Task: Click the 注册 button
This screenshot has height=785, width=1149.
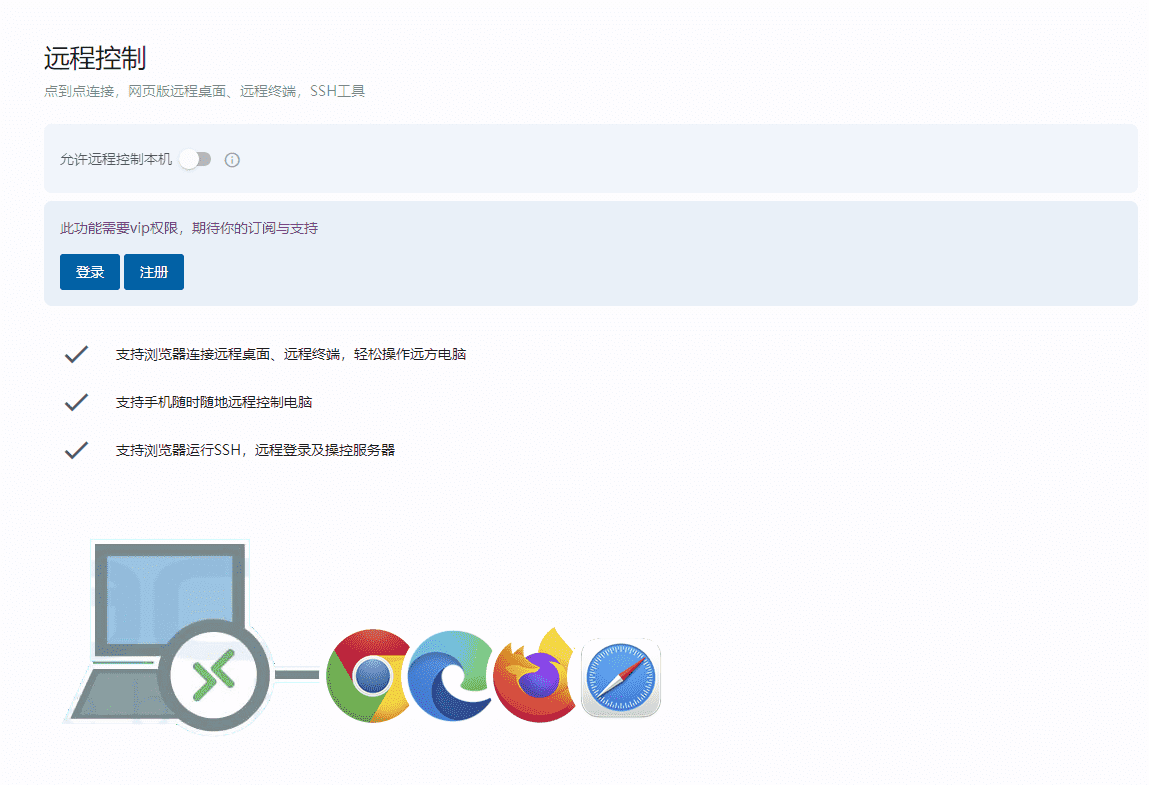Action: pos(154,272)
